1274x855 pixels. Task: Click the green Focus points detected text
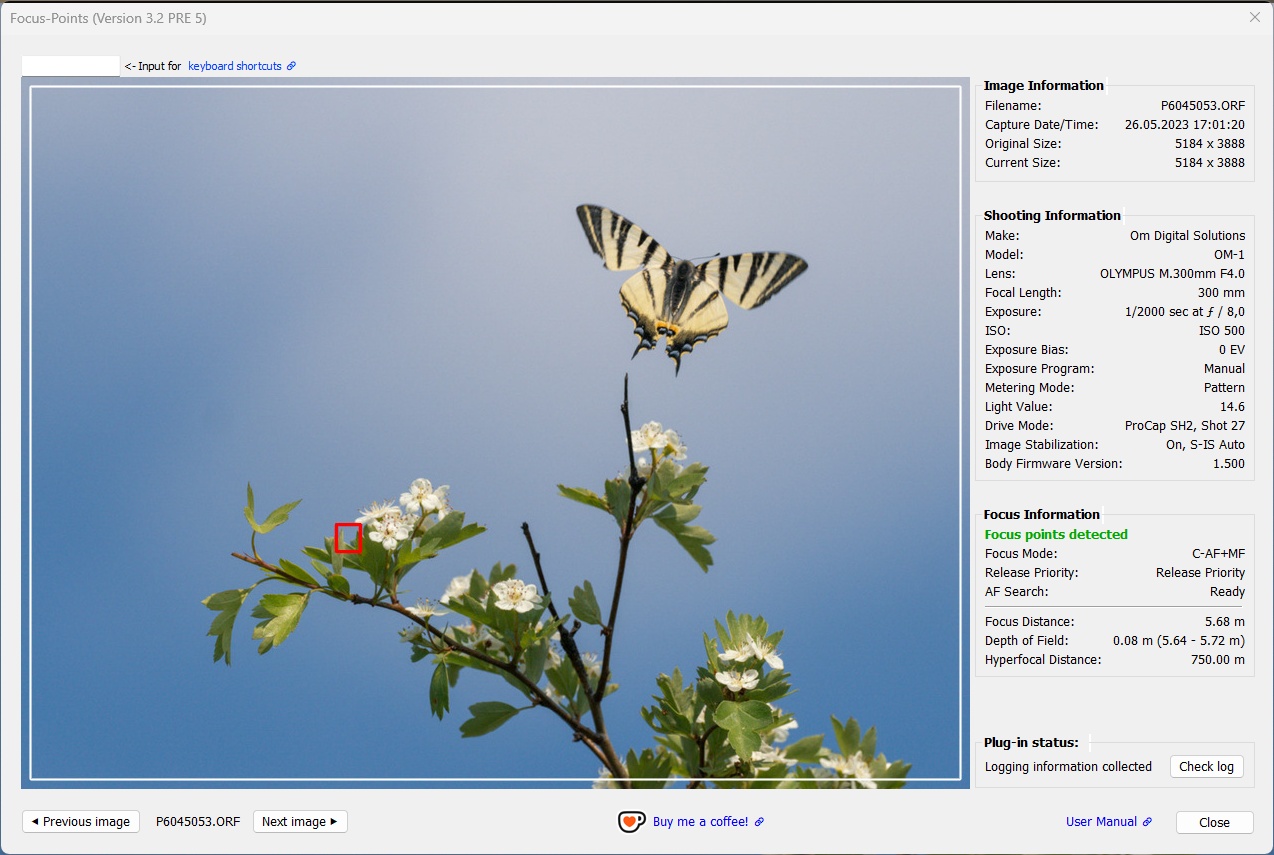pos(1055,534)
